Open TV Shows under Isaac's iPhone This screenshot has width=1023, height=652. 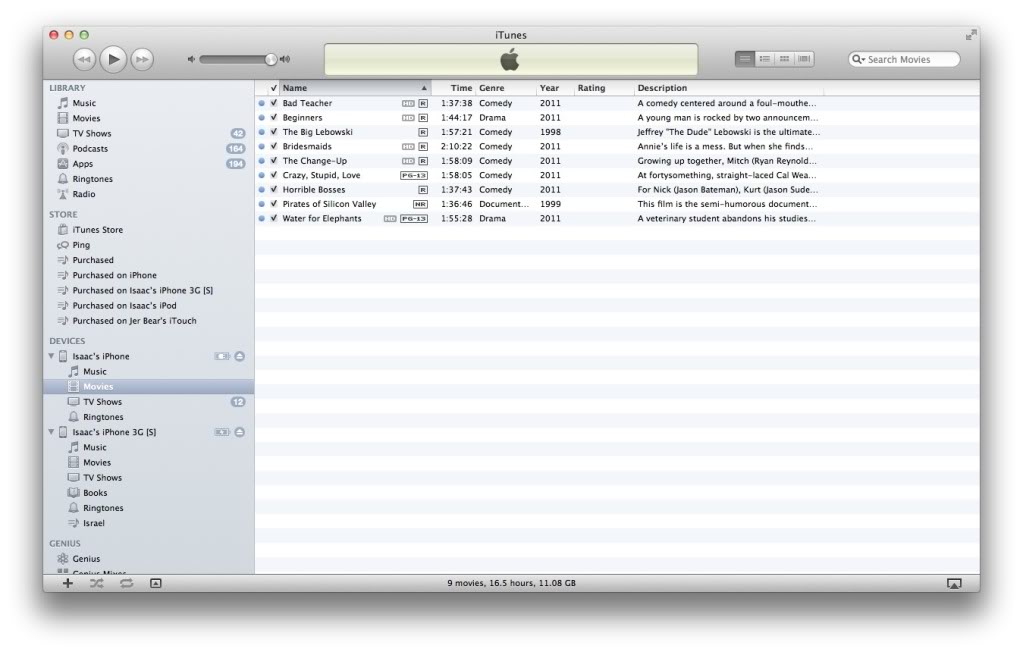point(102,402)
